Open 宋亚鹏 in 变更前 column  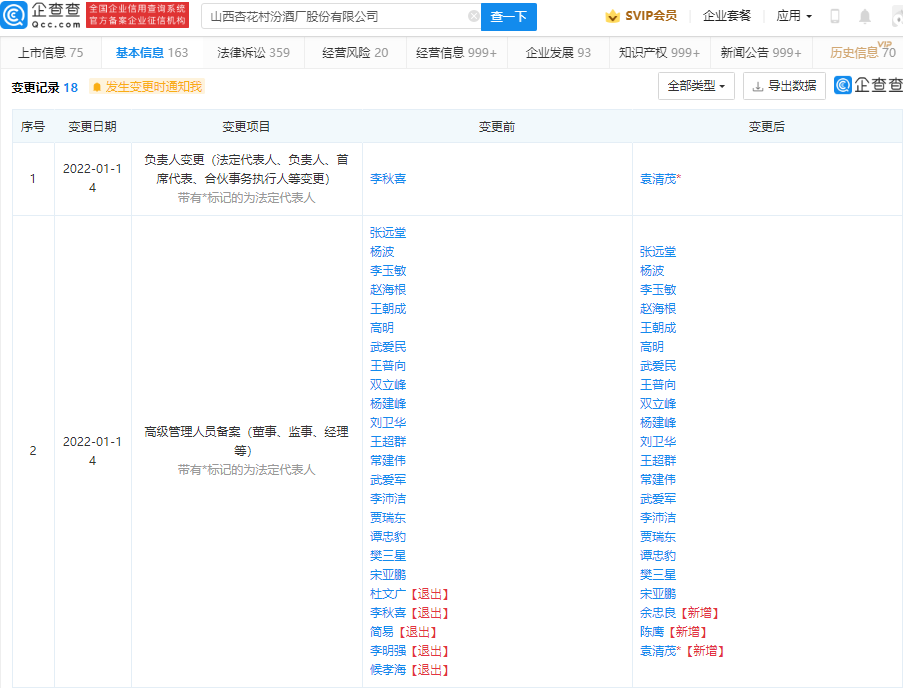(388, 575)
